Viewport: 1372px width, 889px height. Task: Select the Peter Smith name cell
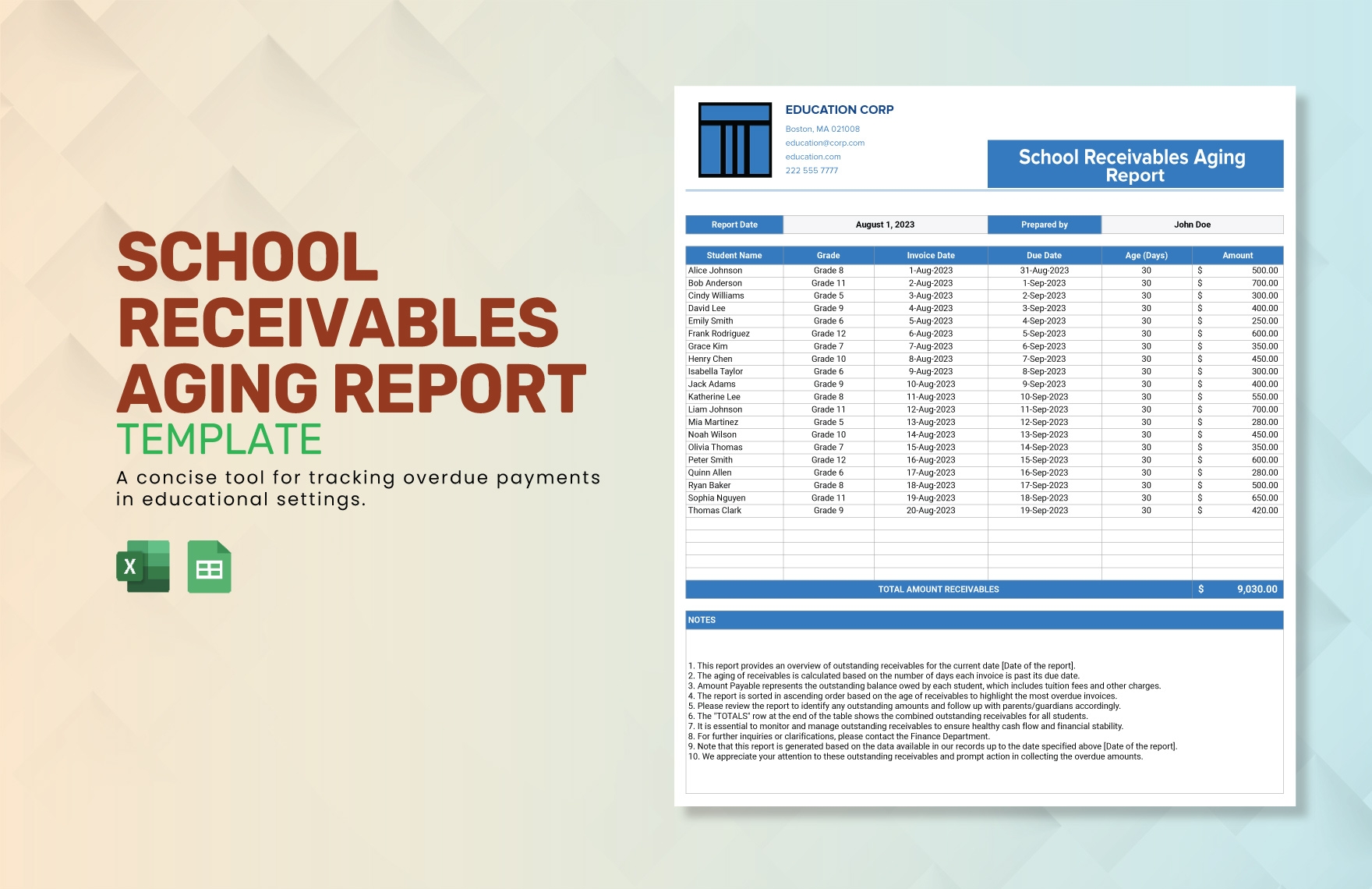734,460
